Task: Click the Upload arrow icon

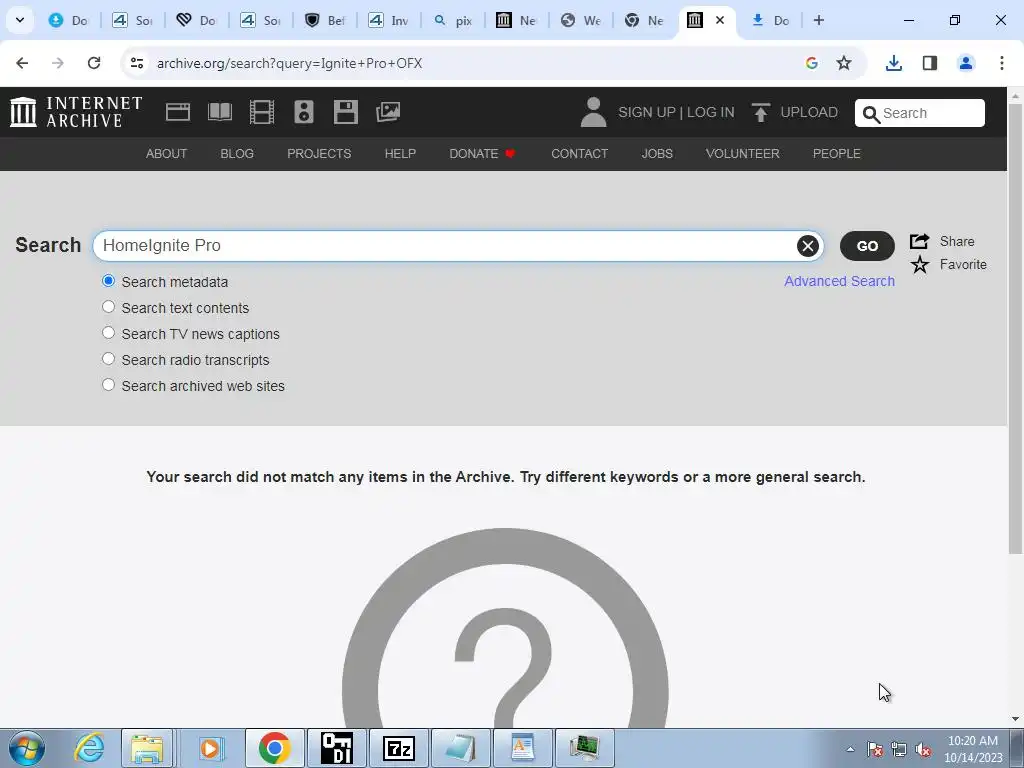Action: point(760,112)
